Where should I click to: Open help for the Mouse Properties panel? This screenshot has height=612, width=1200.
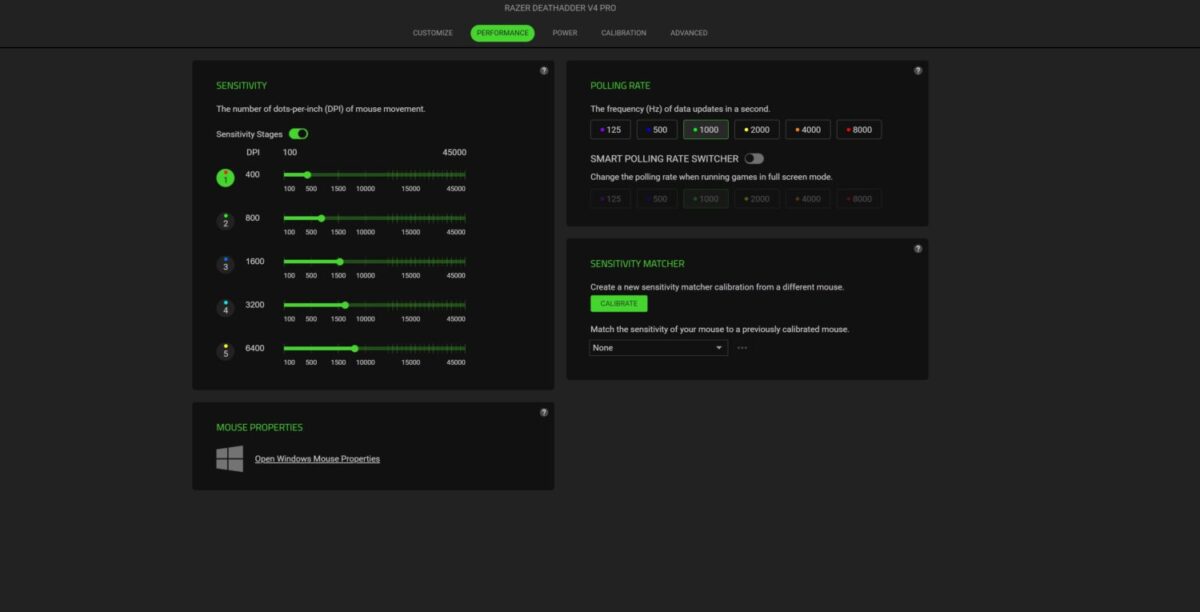(x=544, y=412)
